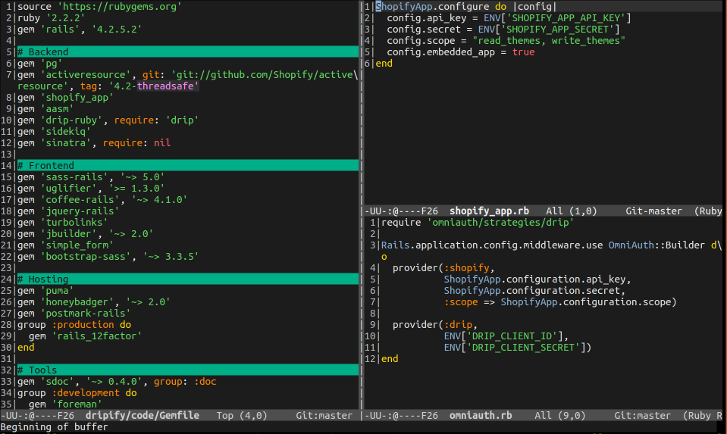Click the gem 'activeresource' git URL line
This screenshot has width=727, height=434.
pyautogui.click(x=187, y=74)
